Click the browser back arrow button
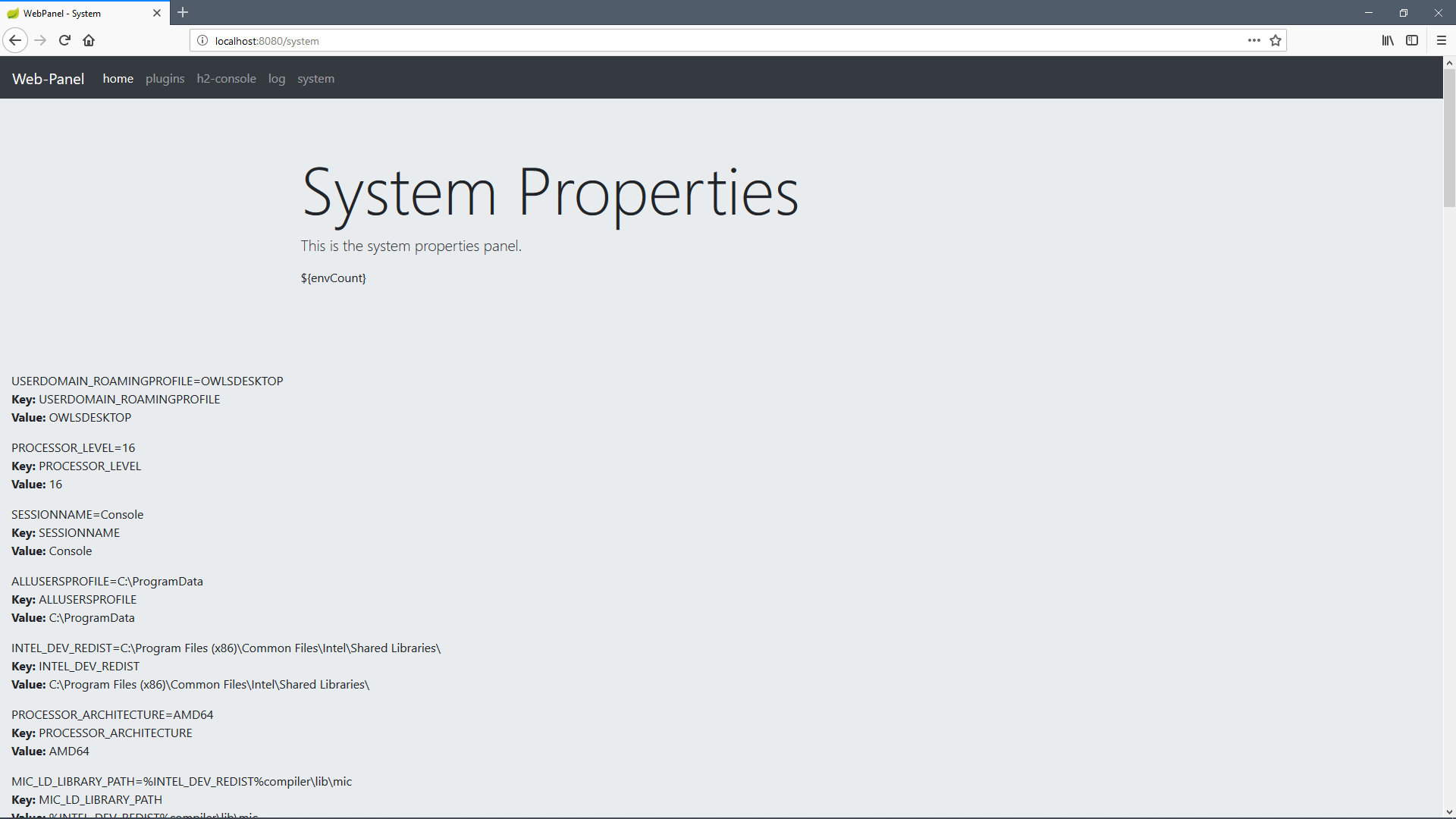 click(x=15, y=40)
